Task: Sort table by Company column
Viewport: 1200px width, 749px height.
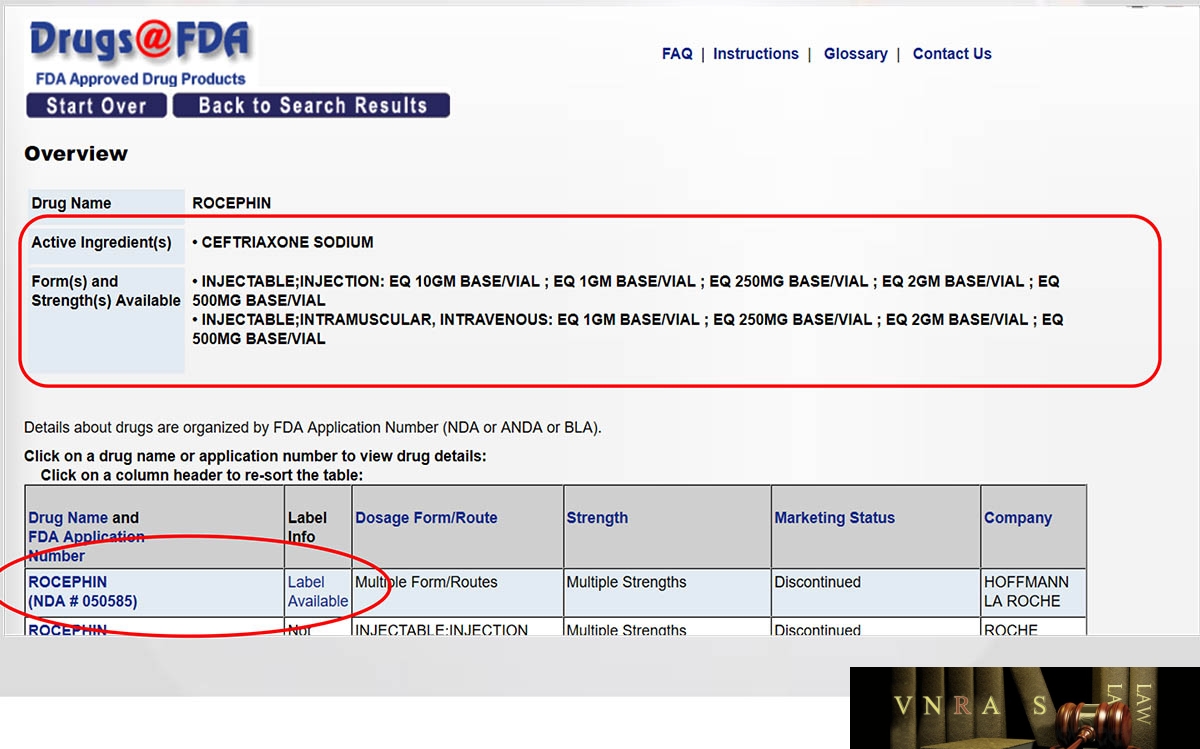Action: coord(1018,518)
